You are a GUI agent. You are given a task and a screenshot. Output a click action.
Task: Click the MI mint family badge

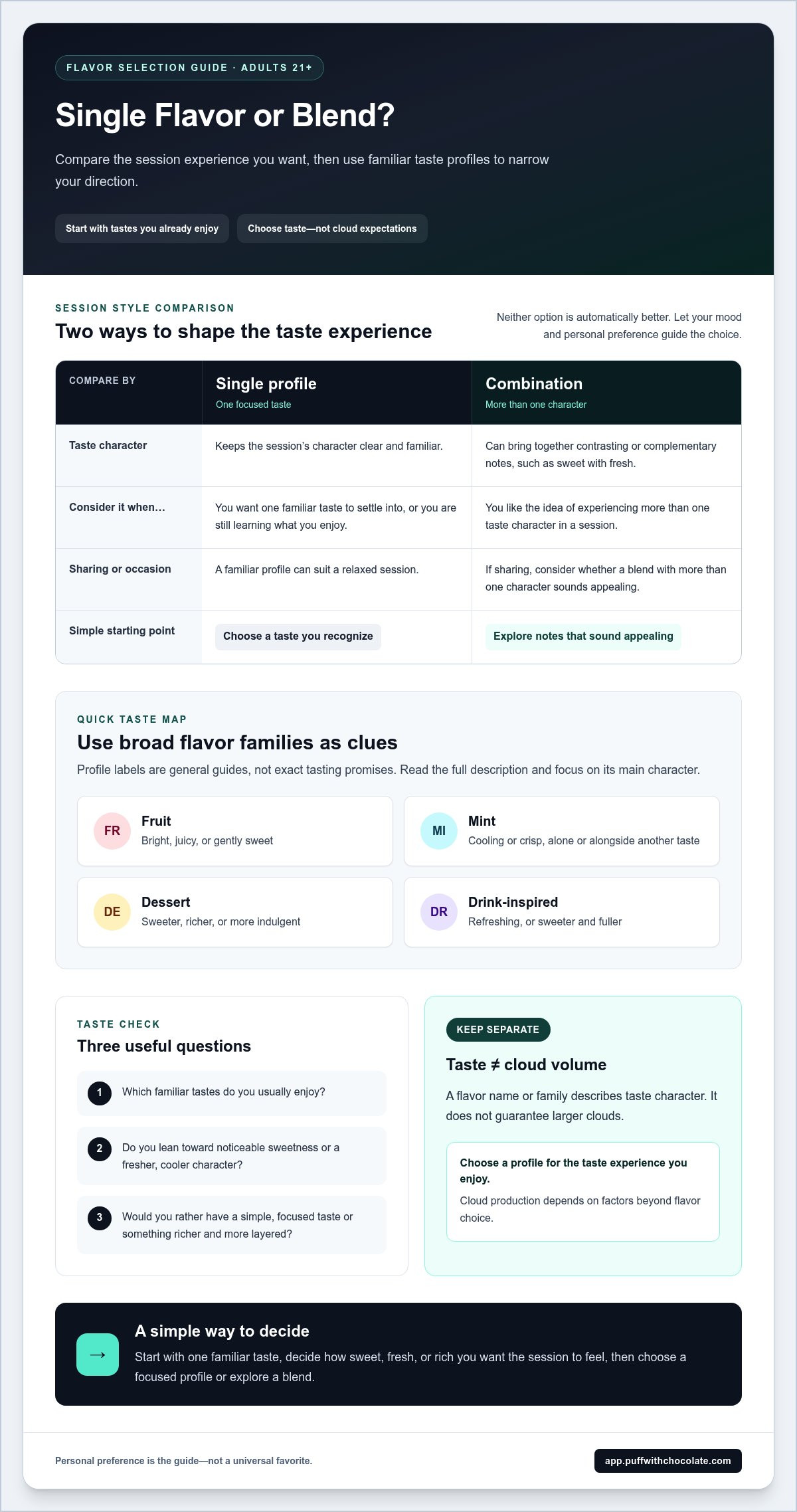click(439, 831)
